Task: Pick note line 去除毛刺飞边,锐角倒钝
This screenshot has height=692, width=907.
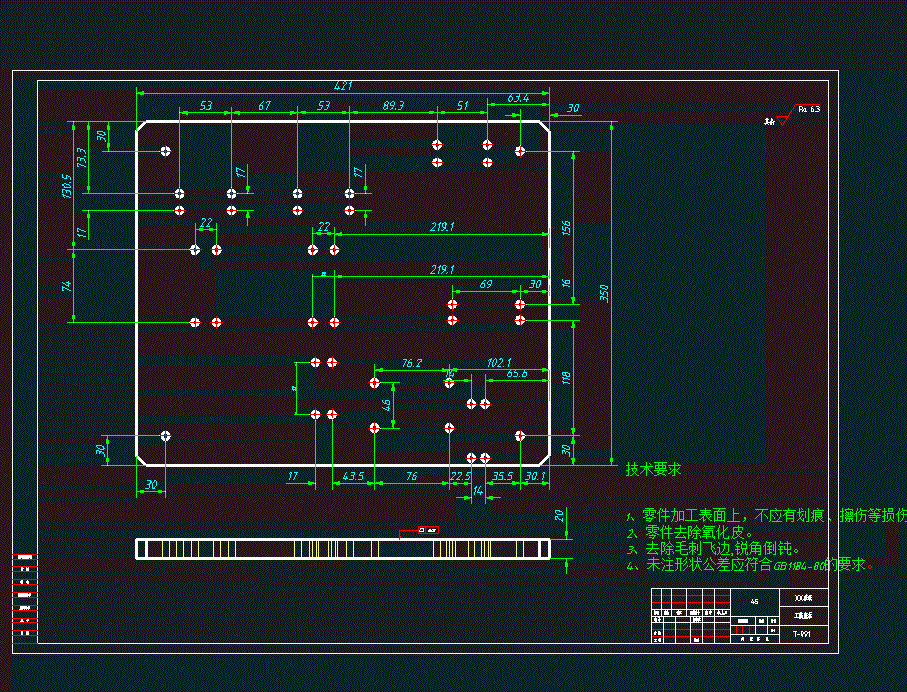Action: pos(713,548)
